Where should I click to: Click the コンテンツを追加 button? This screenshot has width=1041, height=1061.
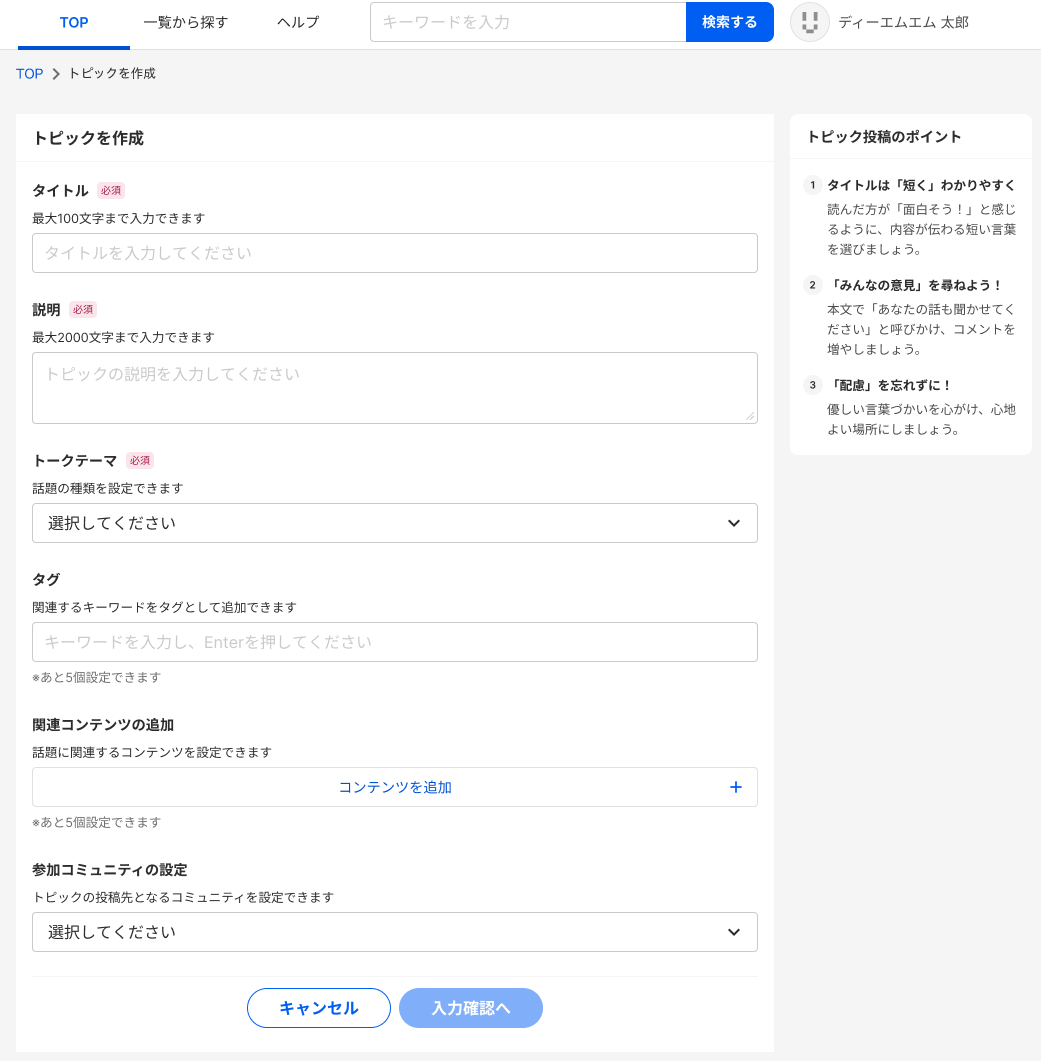pos(394,787)
